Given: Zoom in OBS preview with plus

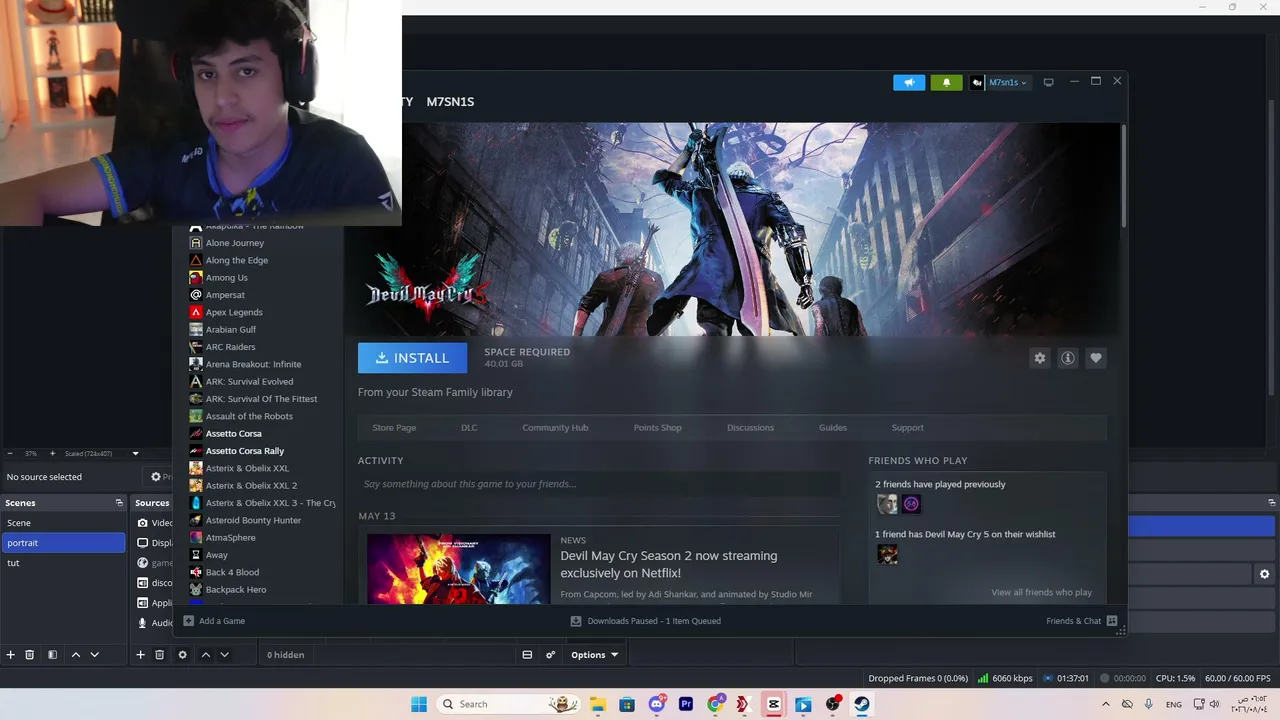Looking at the screenshot, I should pos(52,454).
